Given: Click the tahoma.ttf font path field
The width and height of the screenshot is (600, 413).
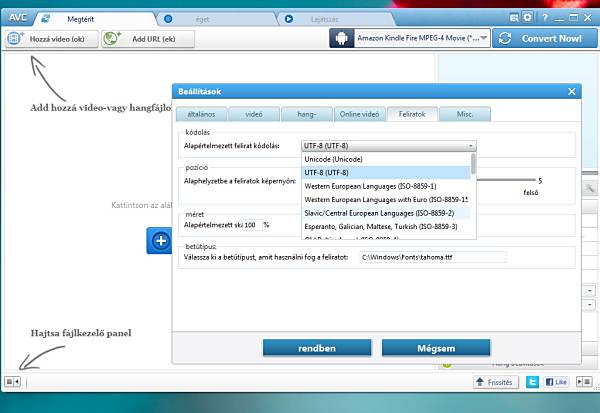Looking at the screenshot, I should point(433,257).
